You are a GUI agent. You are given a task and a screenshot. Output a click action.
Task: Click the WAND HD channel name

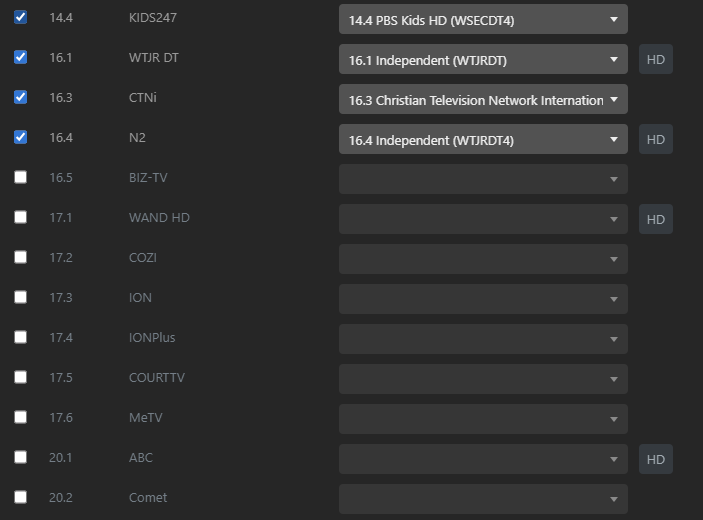[159, 218]
